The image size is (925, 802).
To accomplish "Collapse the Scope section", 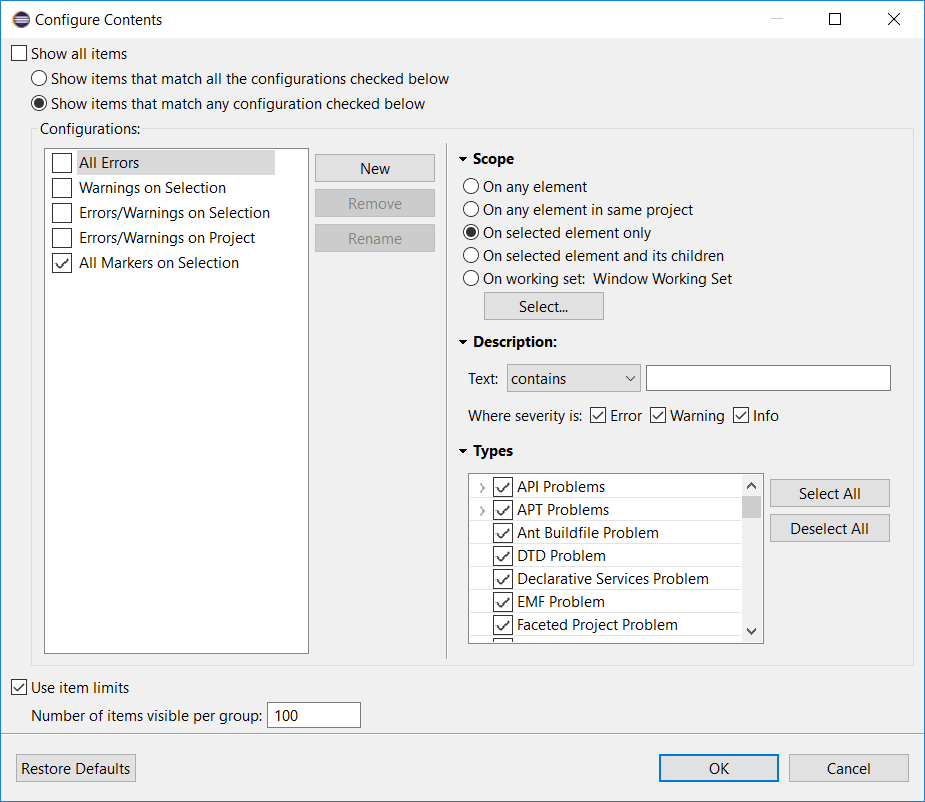I will pyautogui.click(x=463, y=159).
